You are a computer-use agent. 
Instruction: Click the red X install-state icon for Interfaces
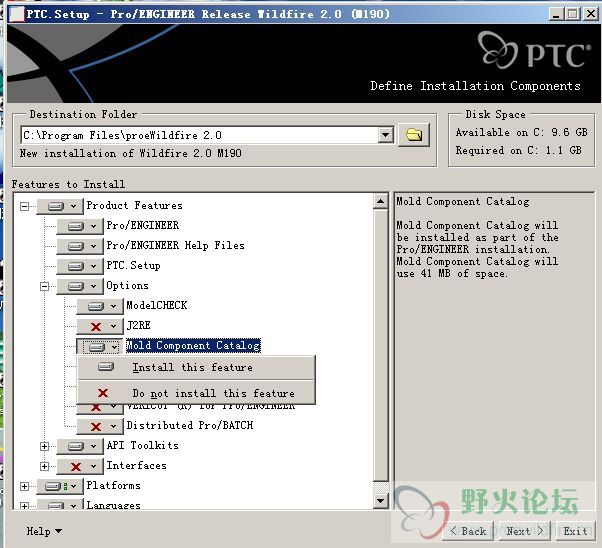(x=76, y=467)
